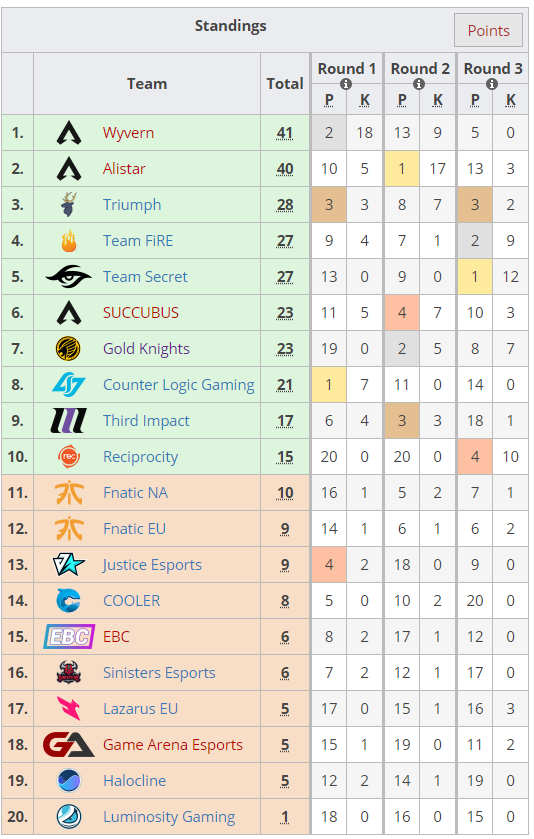534x839 pixels.
Task: Click the Round 2 info icon
Action: [419, 84]
